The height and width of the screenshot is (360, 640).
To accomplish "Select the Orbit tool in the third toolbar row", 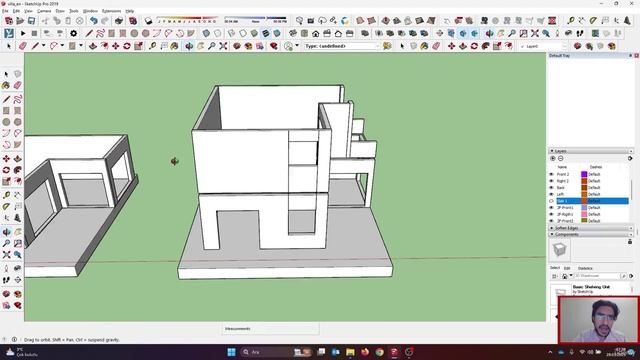I will pos(189,46).
